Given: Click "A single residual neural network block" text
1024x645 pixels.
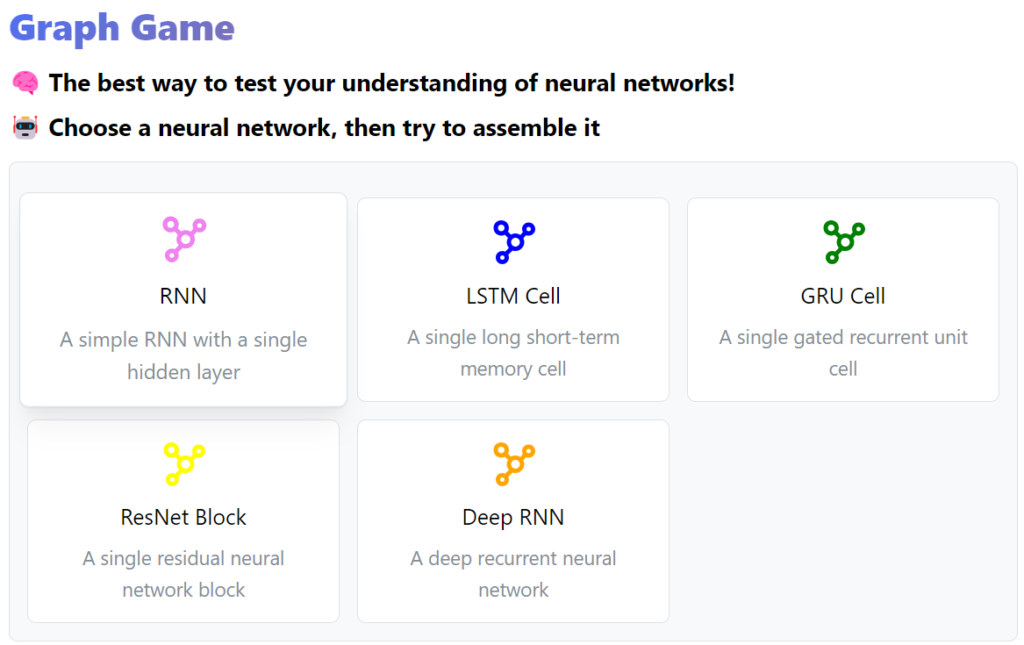Looking at the screenshot, I should tap(184, 574).
